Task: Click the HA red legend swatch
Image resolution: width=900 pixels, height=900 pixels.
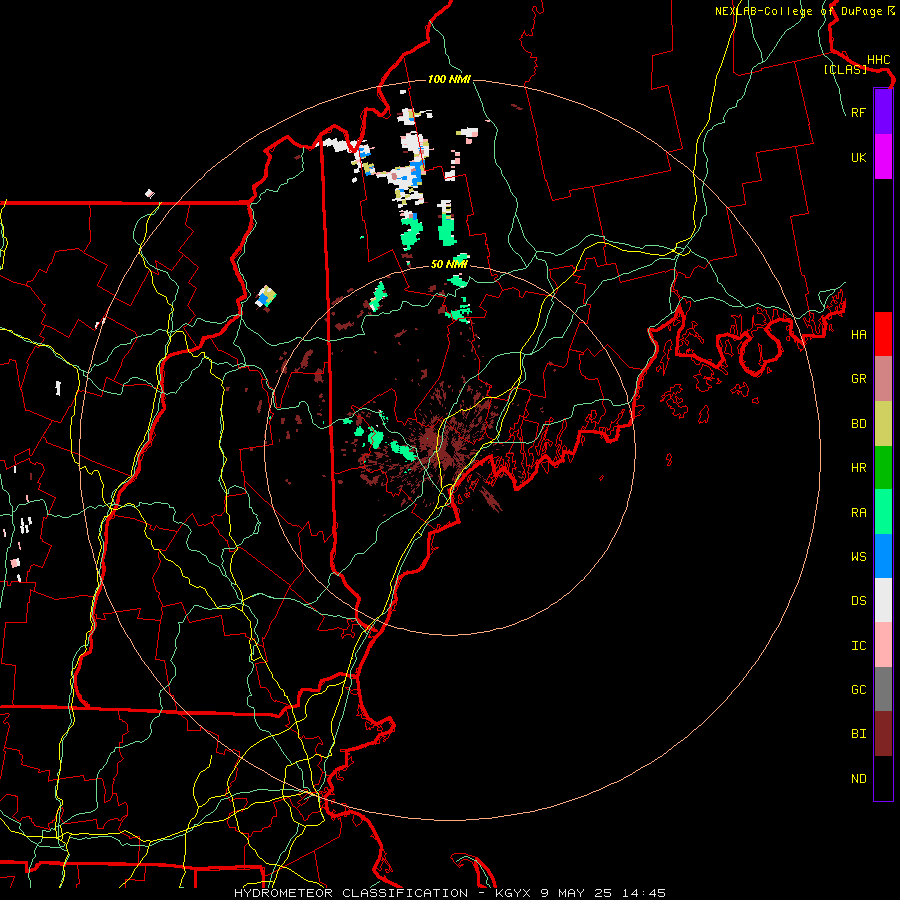Action: (x=883, y=334)
